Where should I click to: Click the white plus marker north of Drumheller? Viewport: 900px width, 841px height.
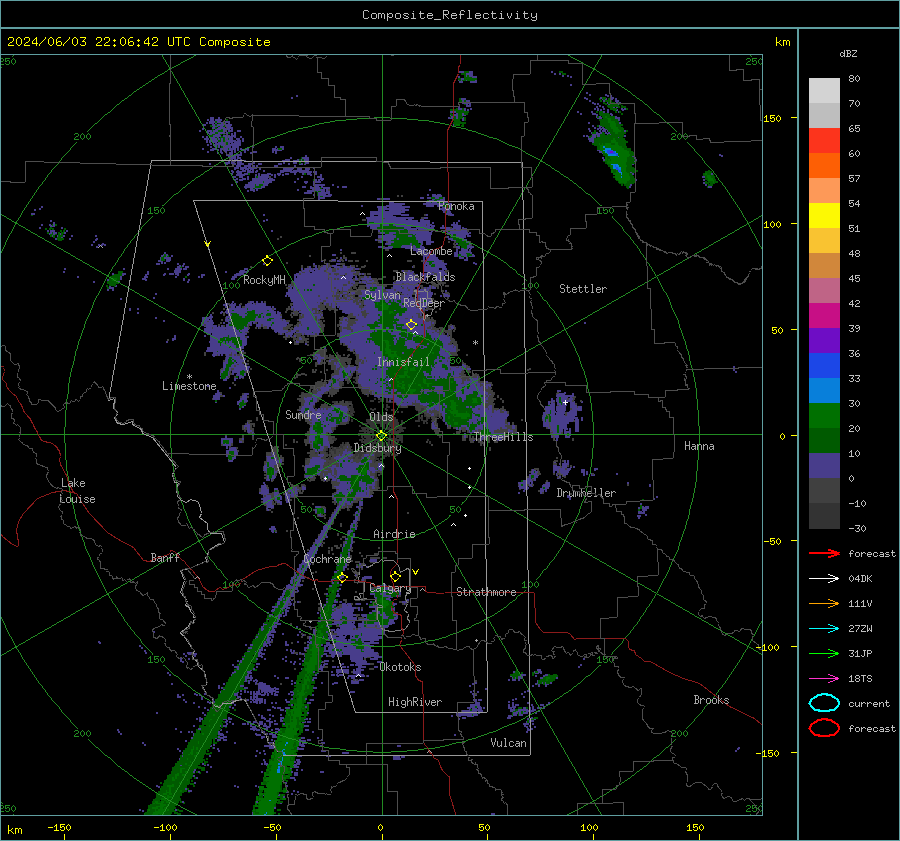tap(565, 402)
